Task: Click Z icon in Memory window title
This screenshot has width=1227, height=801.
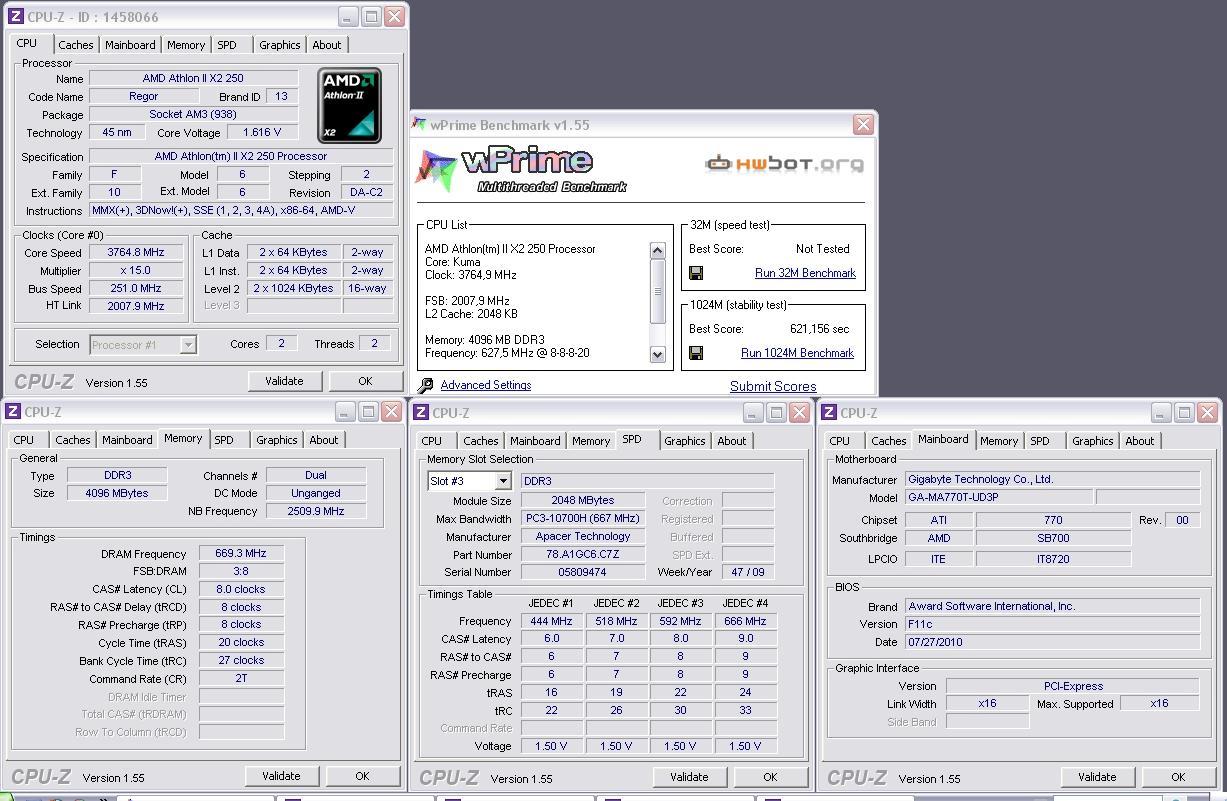Action: pos(12,412)
